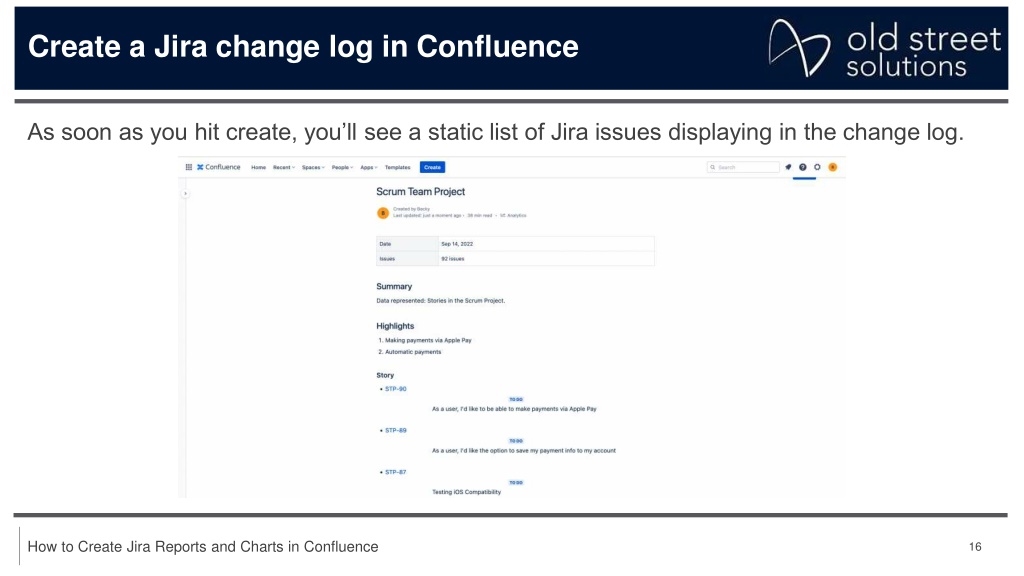Open the Analytics link under page title

[x=513, y=216]
